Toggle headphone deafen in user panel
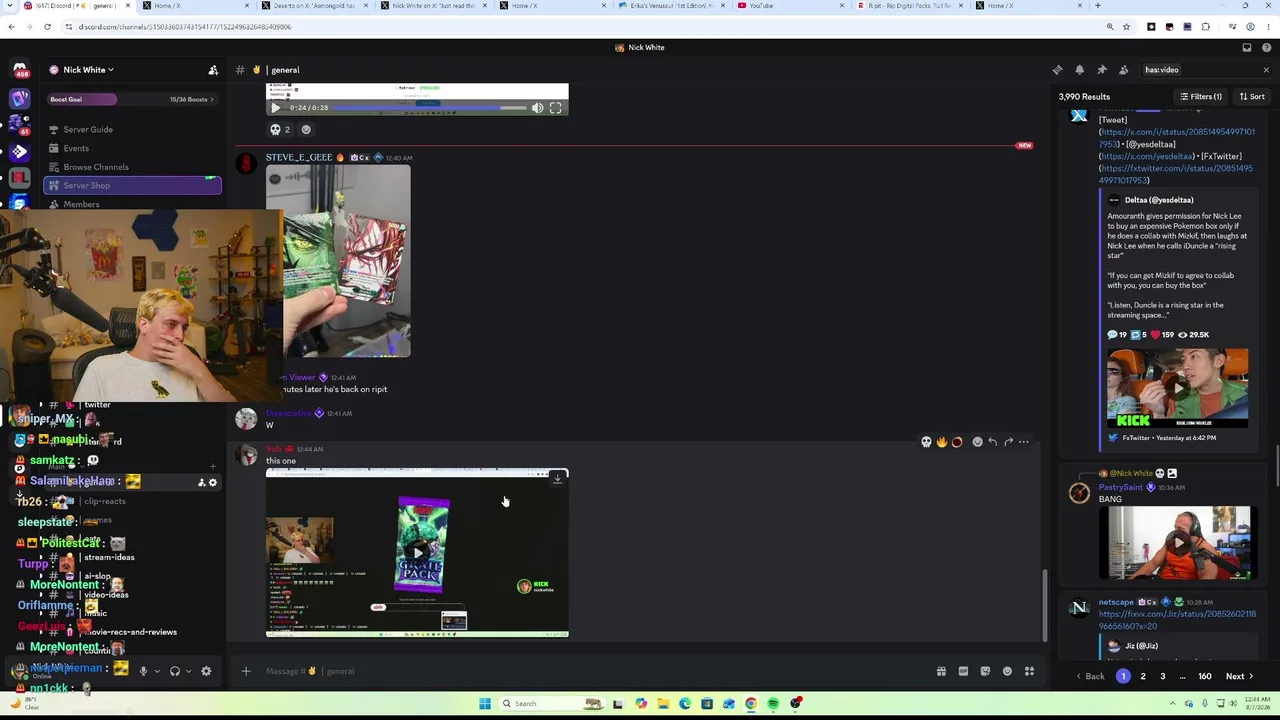Screen dimensions: 1280x720 (175, 671)
